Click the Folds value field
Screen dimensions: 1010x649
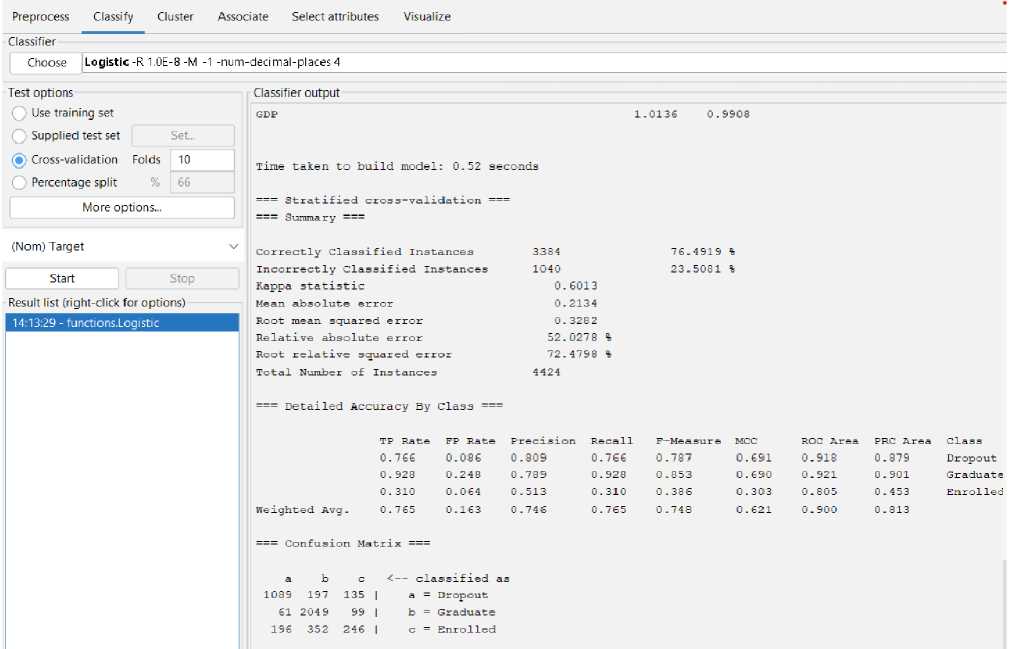coord(202,160)
